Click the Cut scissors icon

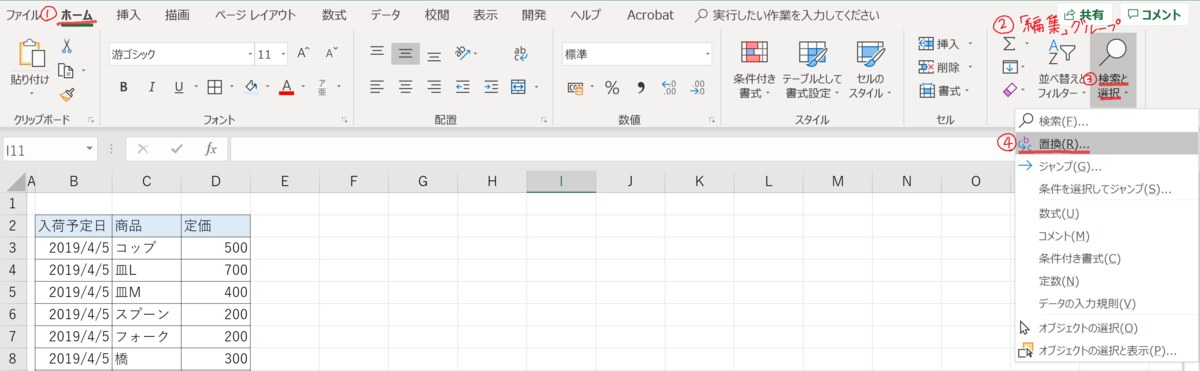[67, 47]
